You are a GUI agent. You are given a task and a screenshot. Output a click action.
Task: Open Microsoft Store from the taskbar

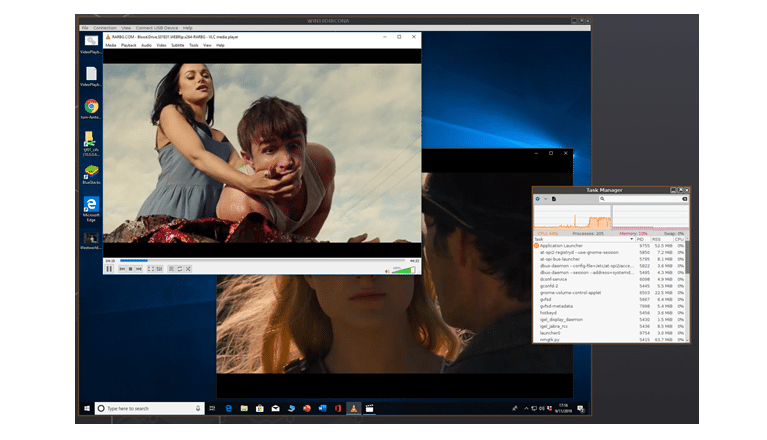point(260,408)
